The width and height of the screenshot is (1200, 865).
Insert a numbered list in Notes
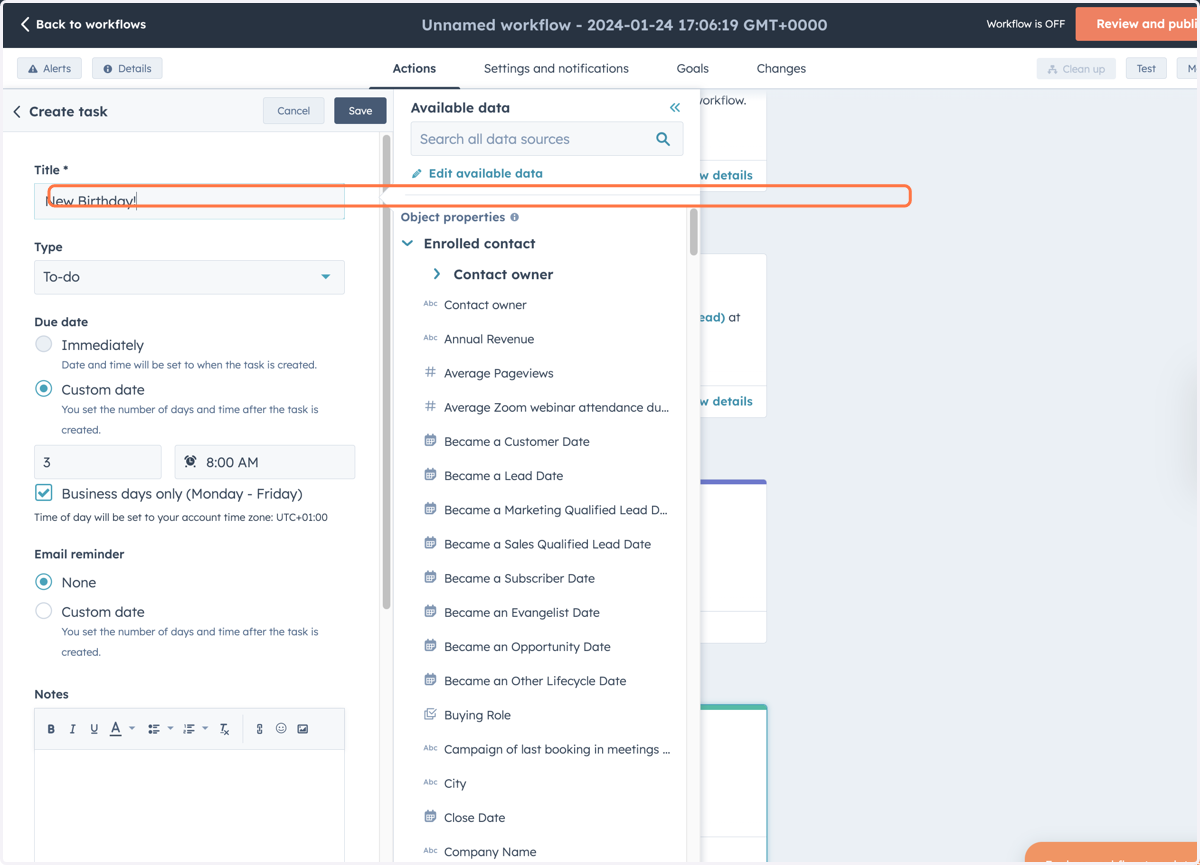(x=189, y=729)
